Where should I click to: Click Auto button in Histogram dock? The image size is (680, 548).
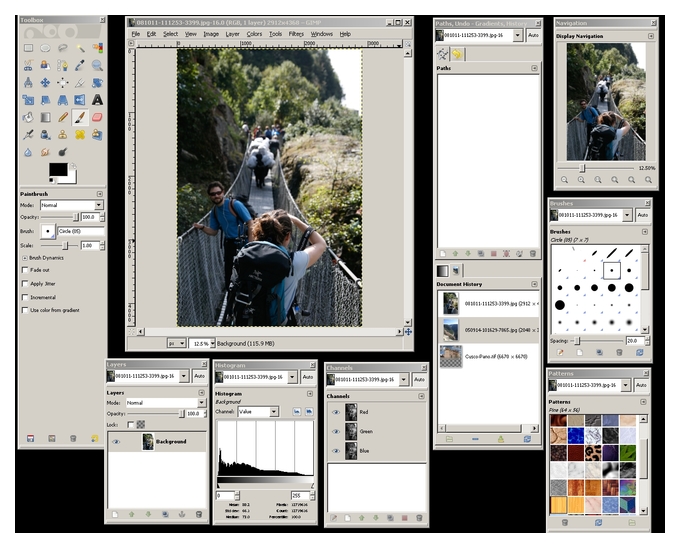click(x=308, y=377)
